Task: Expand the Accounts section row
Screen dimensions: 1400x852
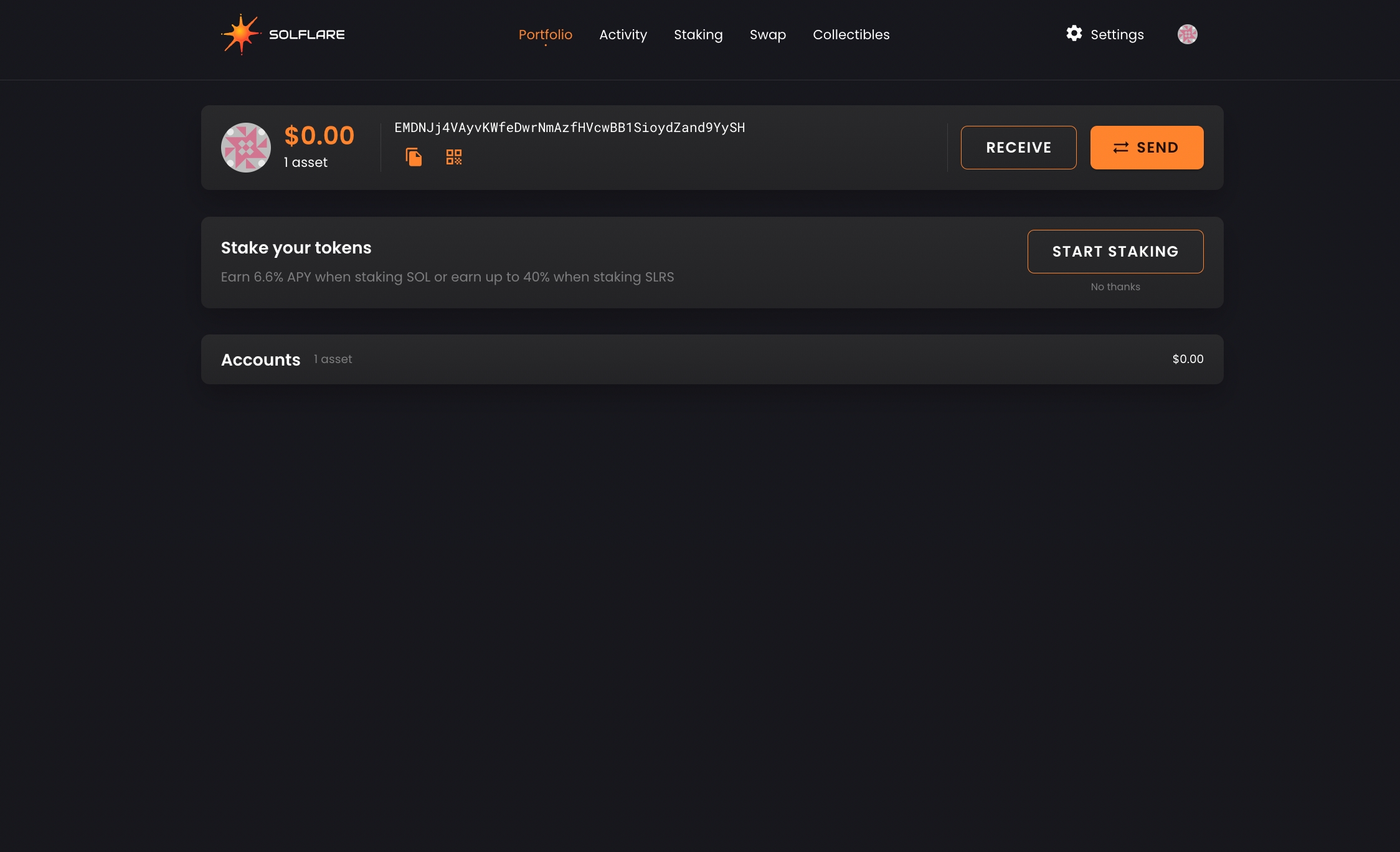Action: tap(711, 359)
